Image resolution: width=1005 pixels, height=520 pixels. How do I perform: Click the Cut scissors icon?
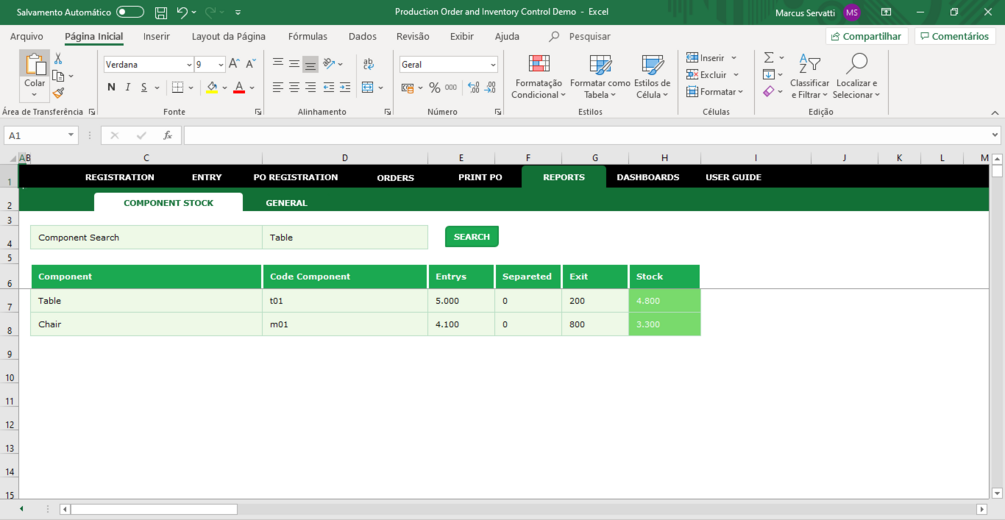58,59
